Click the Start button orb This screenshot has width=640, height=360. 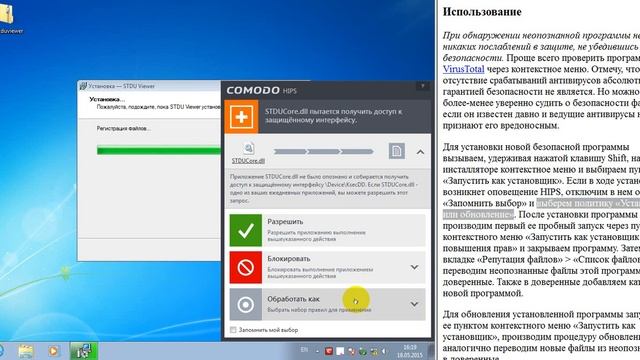pyautogui.click(x=1, y=351)
